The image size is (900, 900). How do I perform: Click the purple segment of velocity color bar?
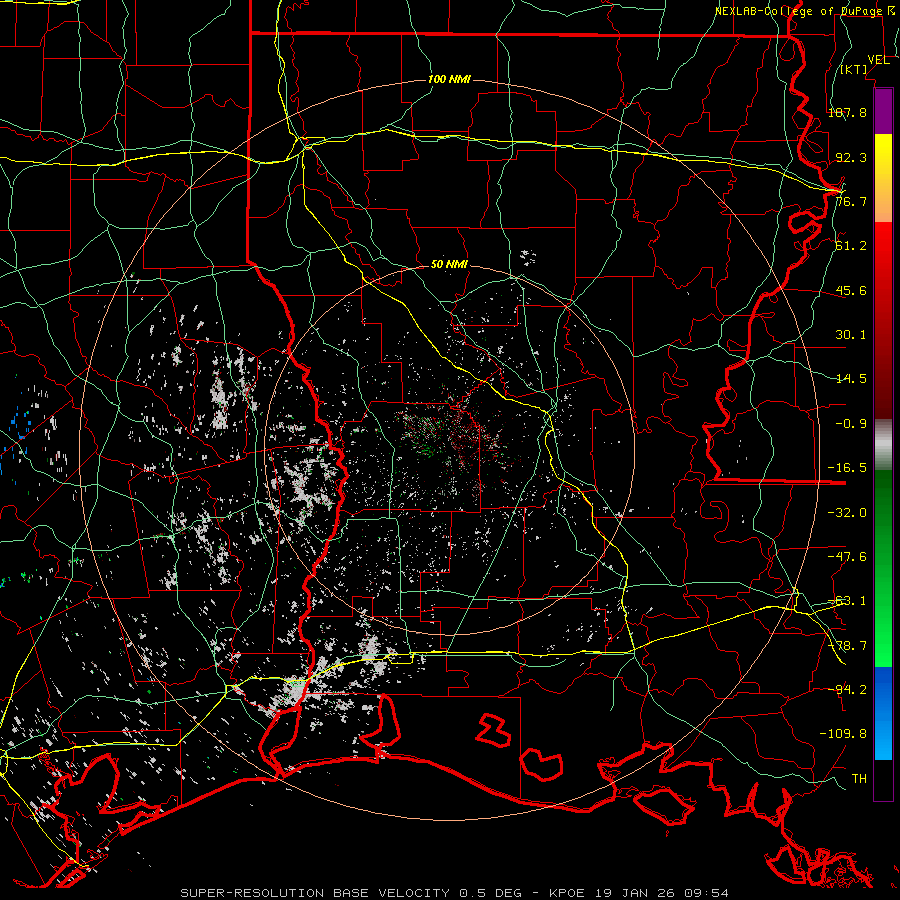(883, 112)
